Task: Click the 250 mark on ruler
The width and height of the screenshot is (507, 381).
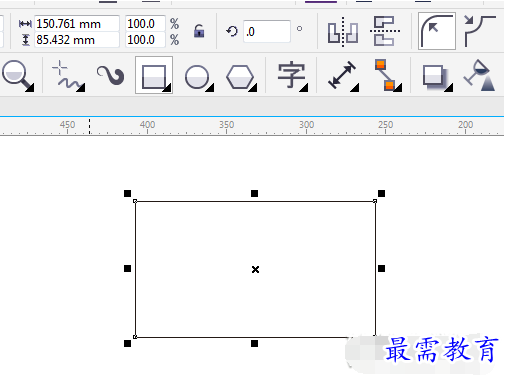Action: point(386,125)
